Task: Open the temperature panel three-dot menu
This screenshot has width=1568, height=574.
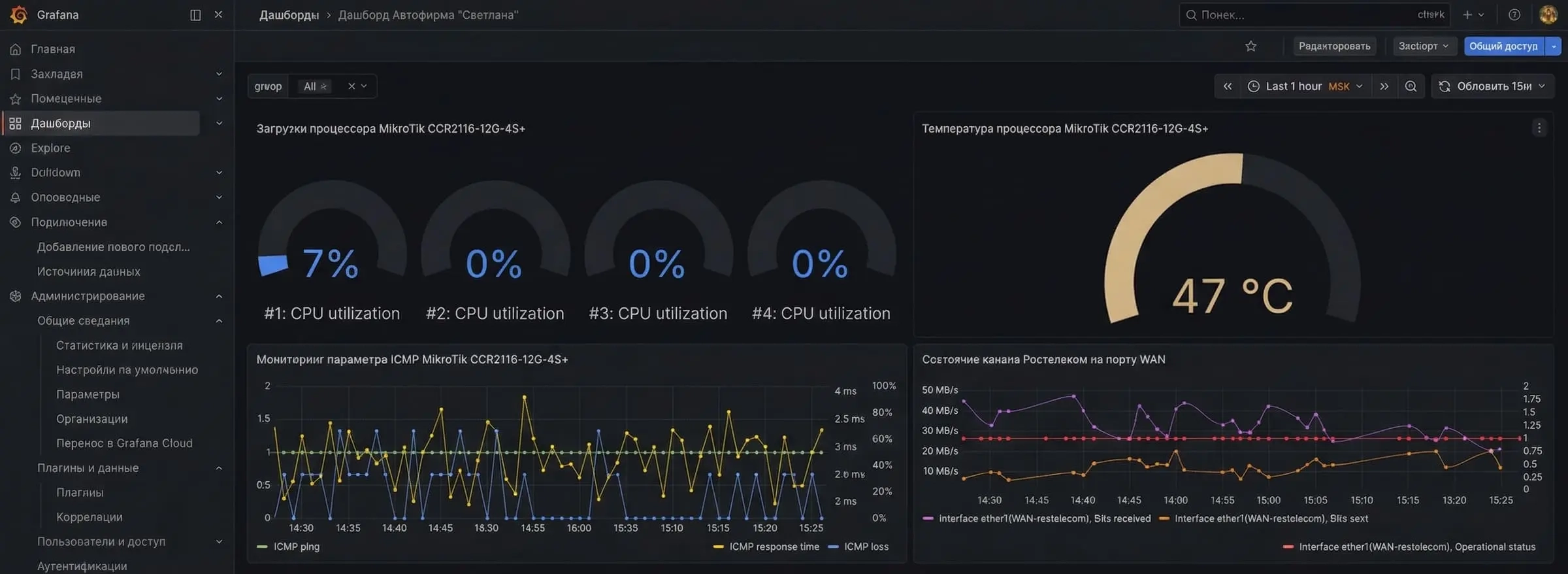Action: [x=1539, y=128]
